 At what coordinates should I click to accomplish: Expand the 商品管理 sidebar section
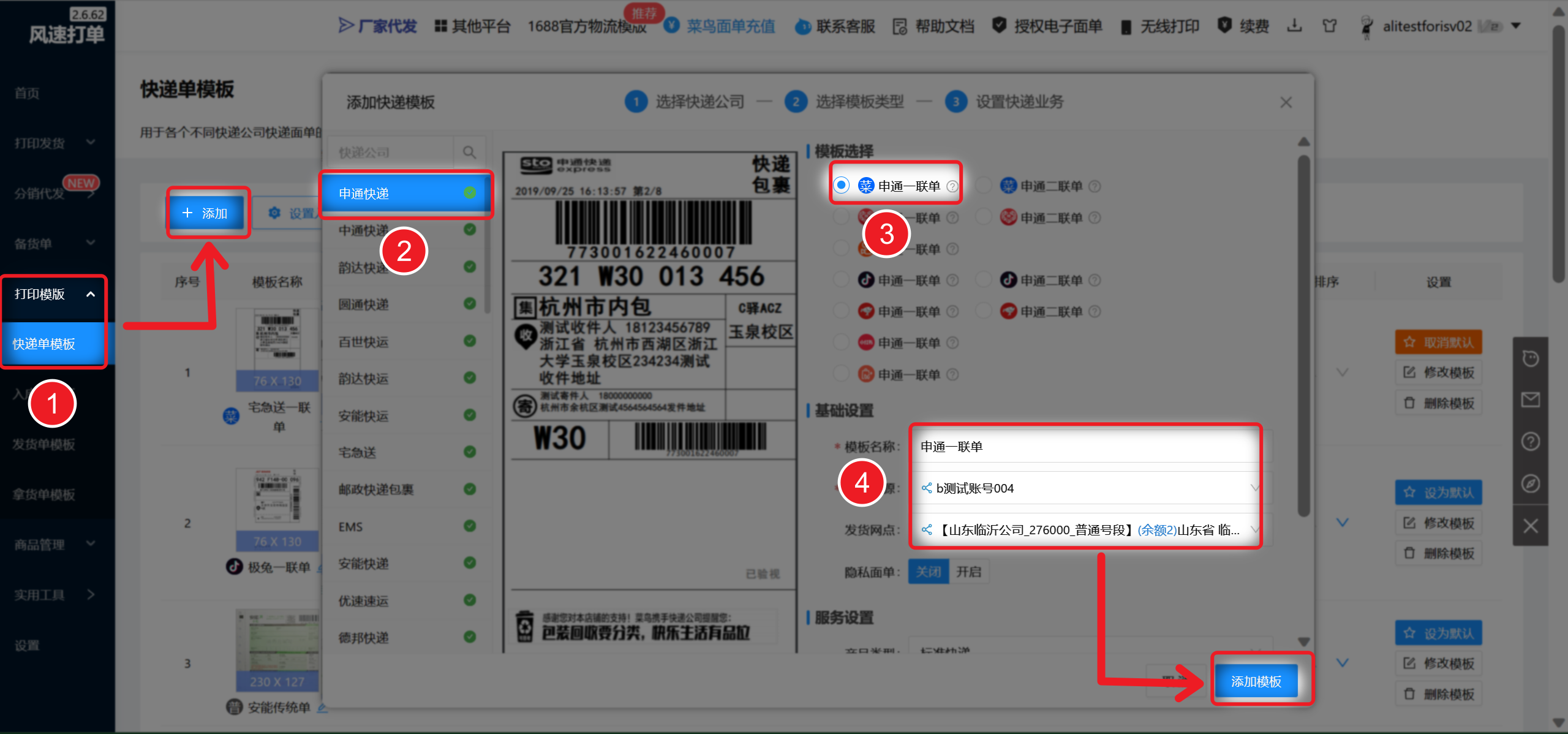click(x=90, y=543)
